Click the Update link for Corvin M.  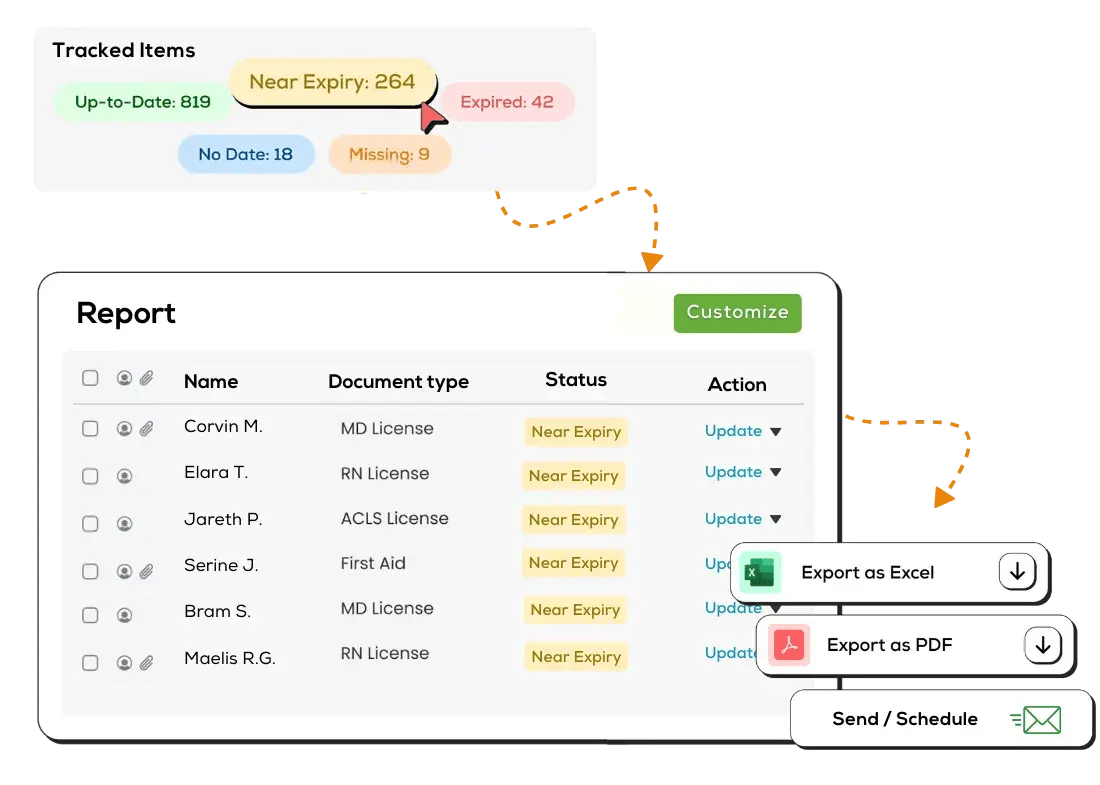click(x=733, y=431)
